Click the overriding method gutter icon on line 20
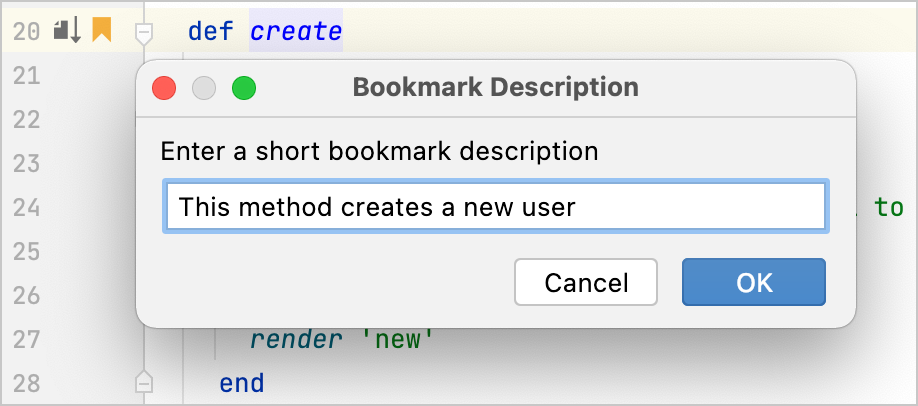The width and height of the screenshot is (918, 406). (x=67, y=30)
